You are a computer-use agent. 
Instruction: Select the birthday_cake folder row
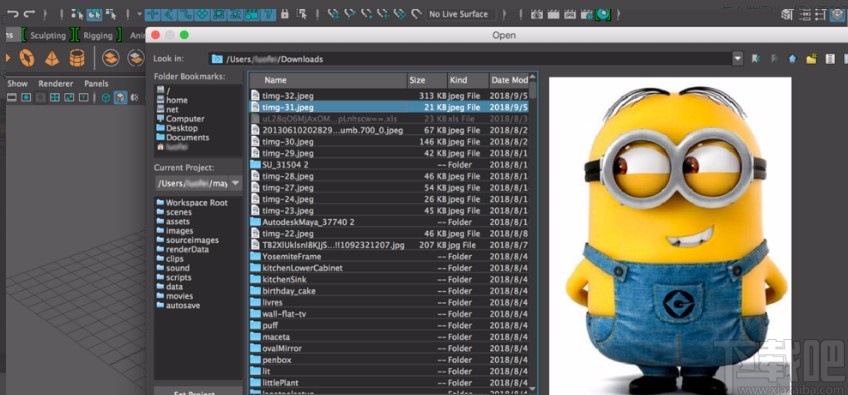point(389,291)
